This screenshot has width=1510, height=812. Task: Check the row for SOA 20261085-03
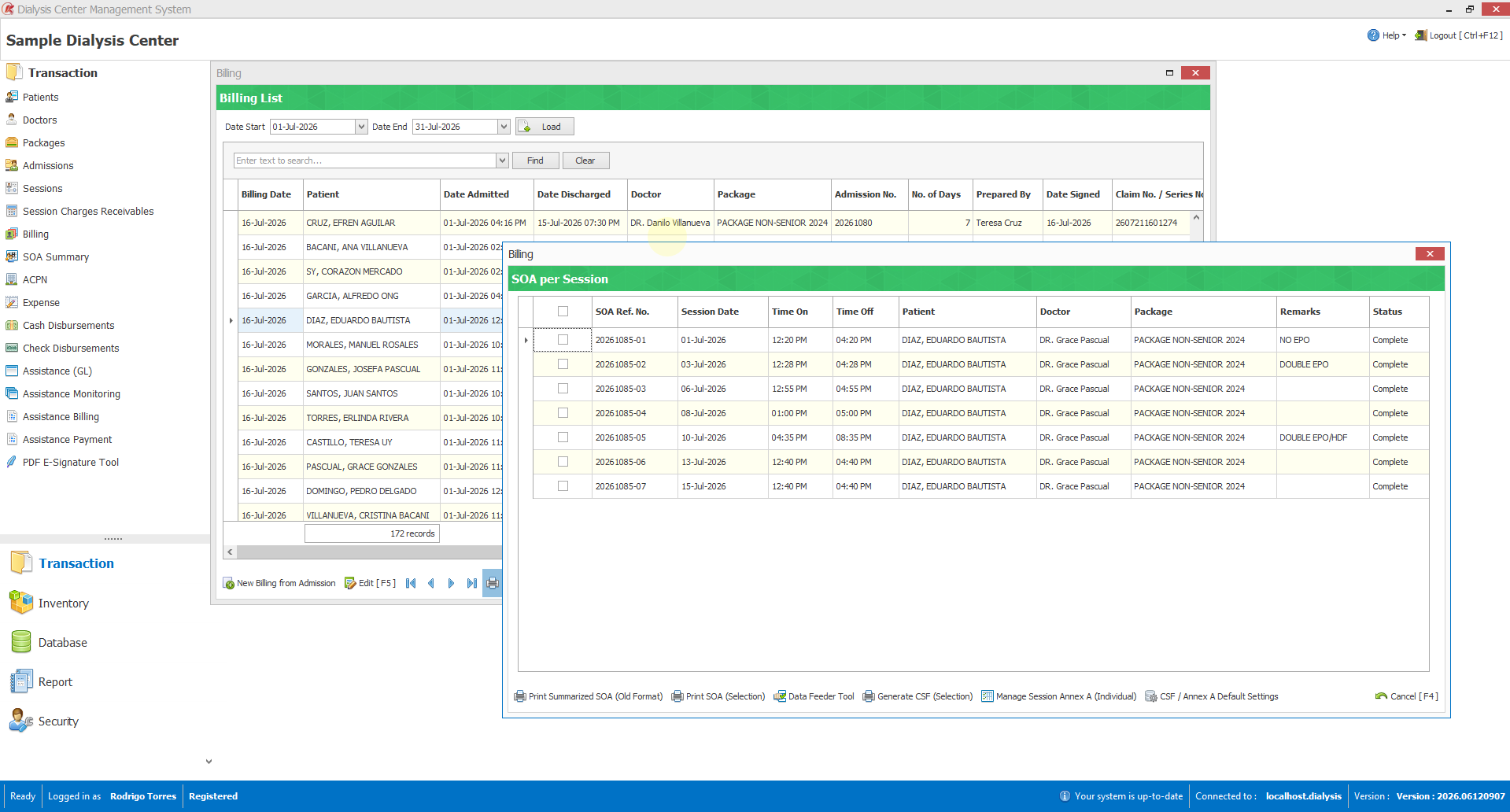point(563,389)
